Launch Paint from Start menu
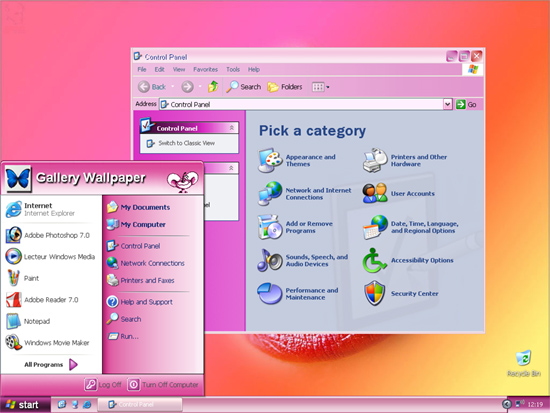 pyautogui.click(x=22, y=278)
